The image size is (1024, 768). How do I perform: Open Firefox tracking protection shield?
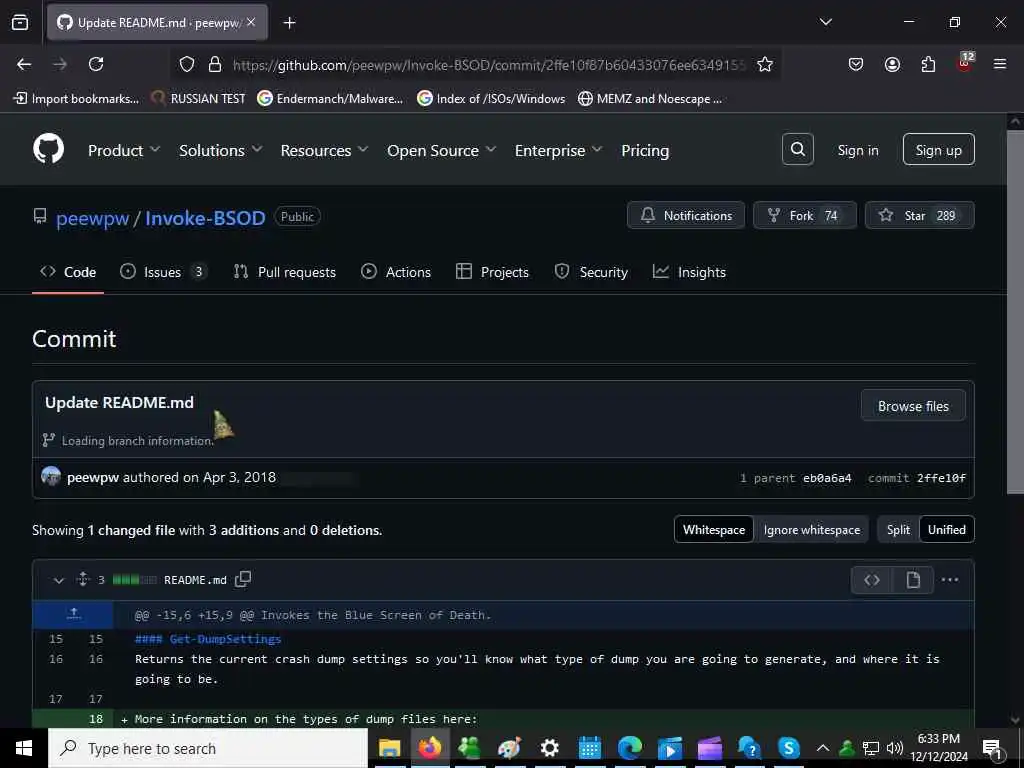[x=187, y=64]
